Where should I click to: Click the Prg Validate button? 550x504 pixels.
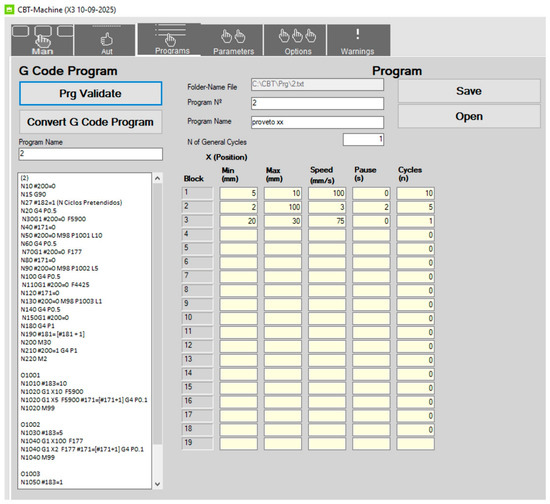pyautogui.click(x=91, y=93)
